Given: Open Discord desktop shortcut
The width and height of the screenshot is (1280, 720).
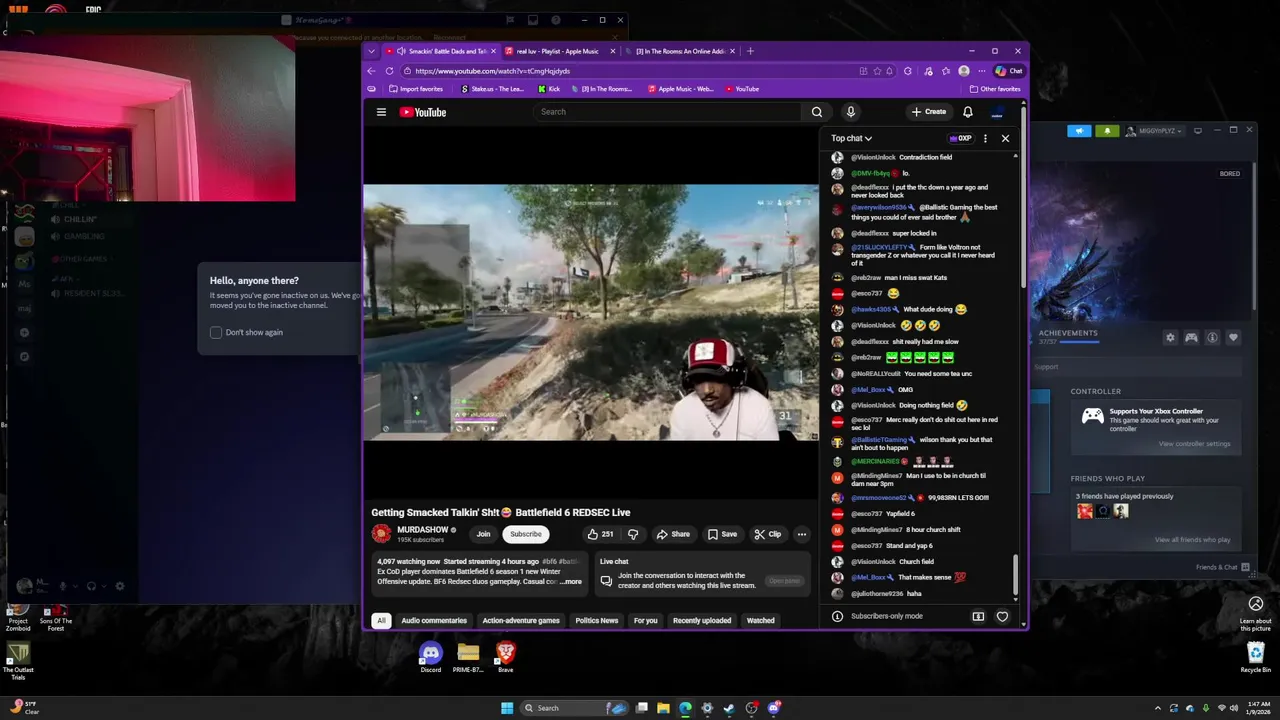Looking at the screenshot, I should [x=430, y=657].
